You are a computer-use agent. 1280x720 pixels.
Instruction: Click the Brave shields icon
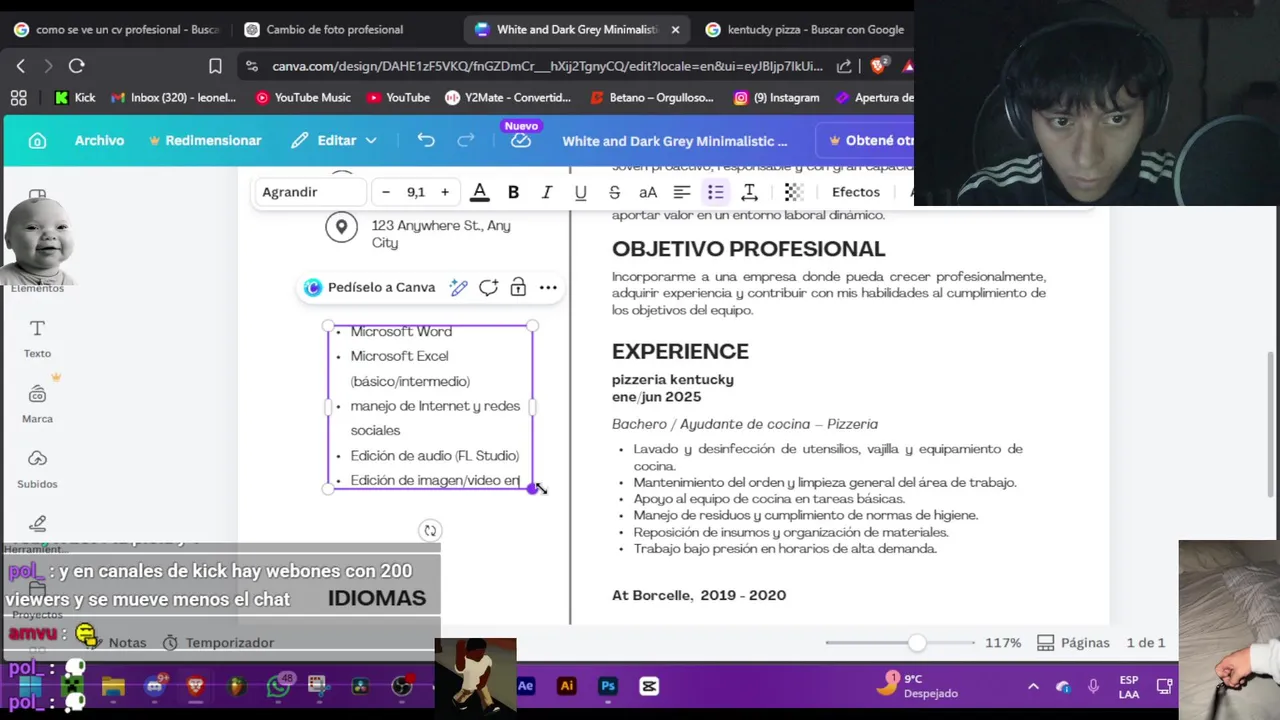878,66
